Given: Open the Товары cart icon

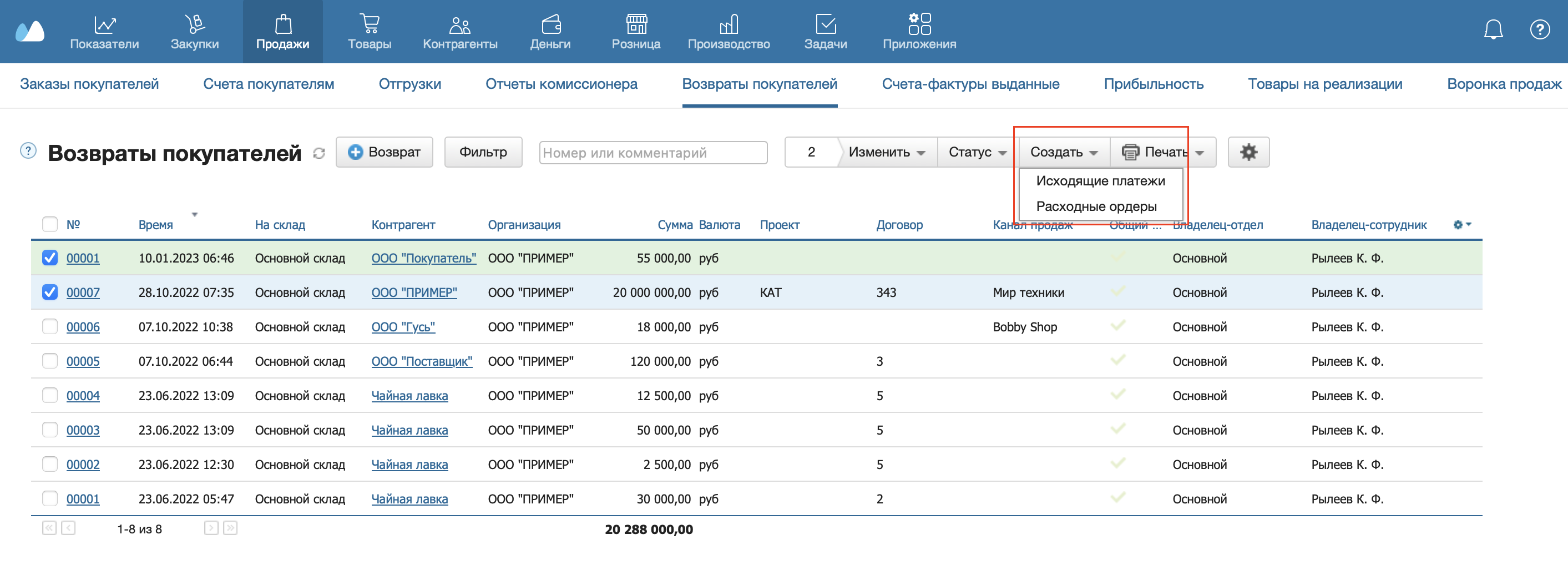Looking at the screenshot, I should coord(369,24).
